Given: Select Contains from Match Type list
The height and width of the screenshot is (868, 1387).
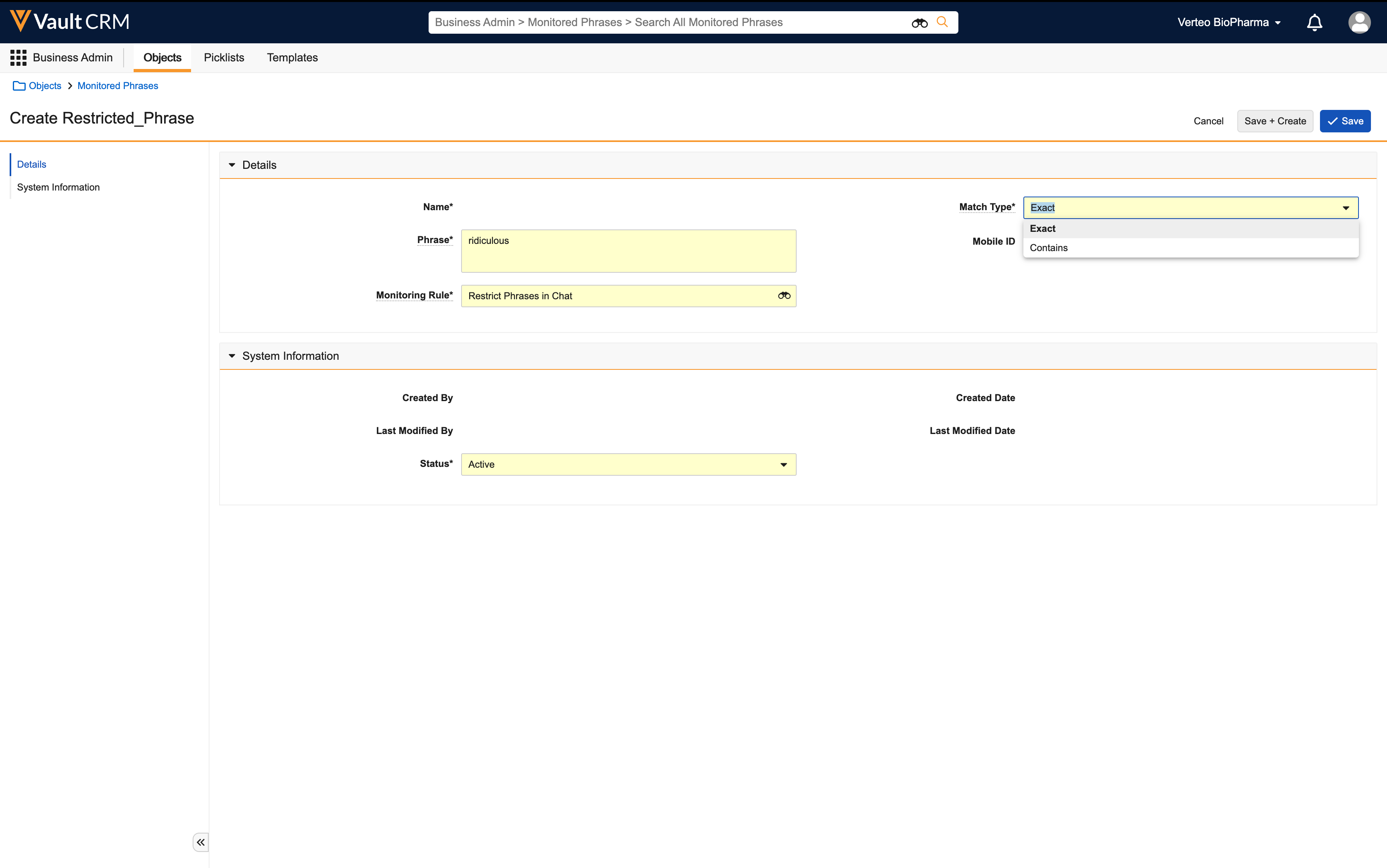Looking at the screenshot, I should point(1049,248).
